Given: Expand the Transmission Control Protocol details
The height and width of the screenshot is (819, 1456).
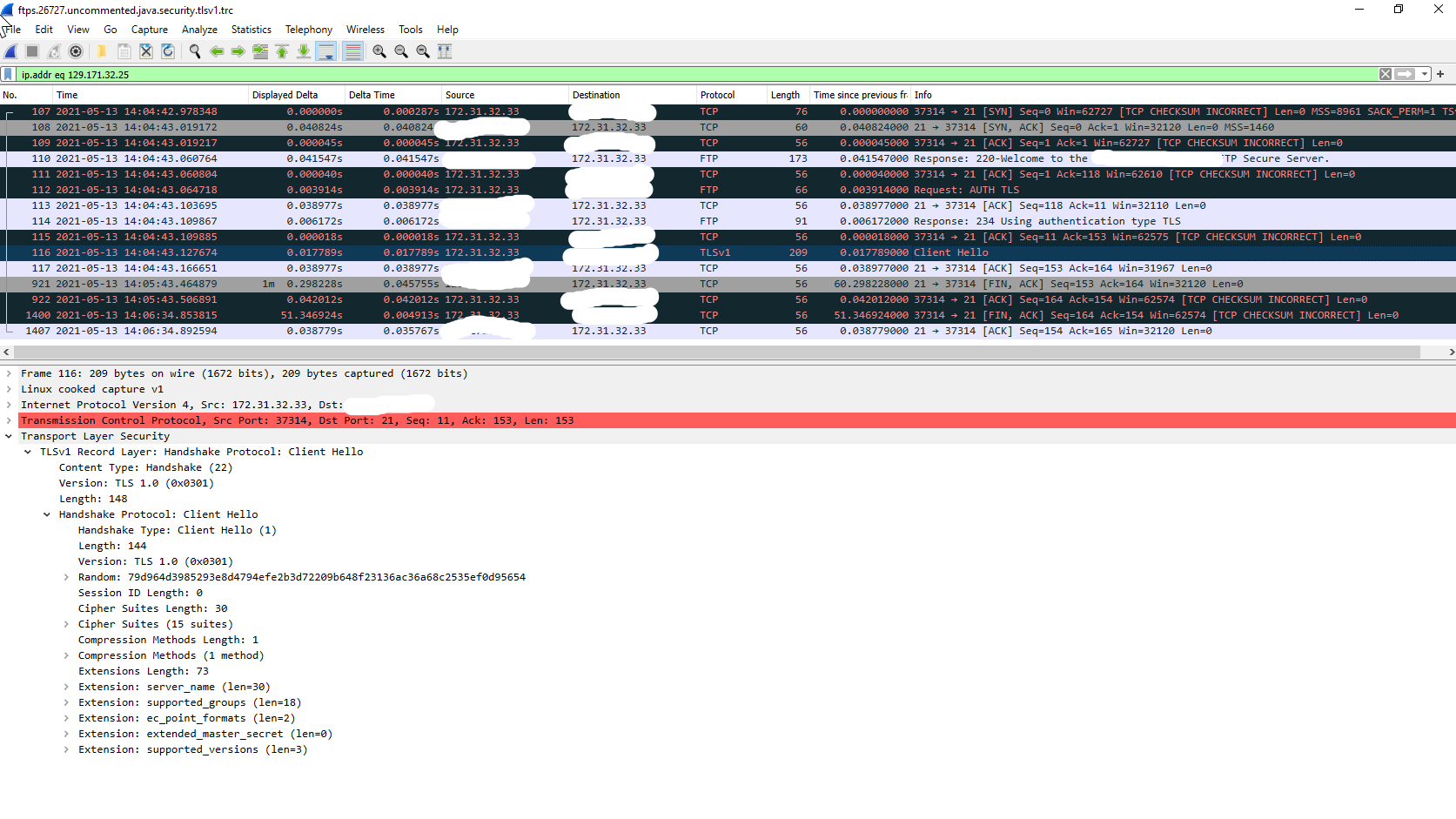Looking at the screenshot, I should (10, 420).
